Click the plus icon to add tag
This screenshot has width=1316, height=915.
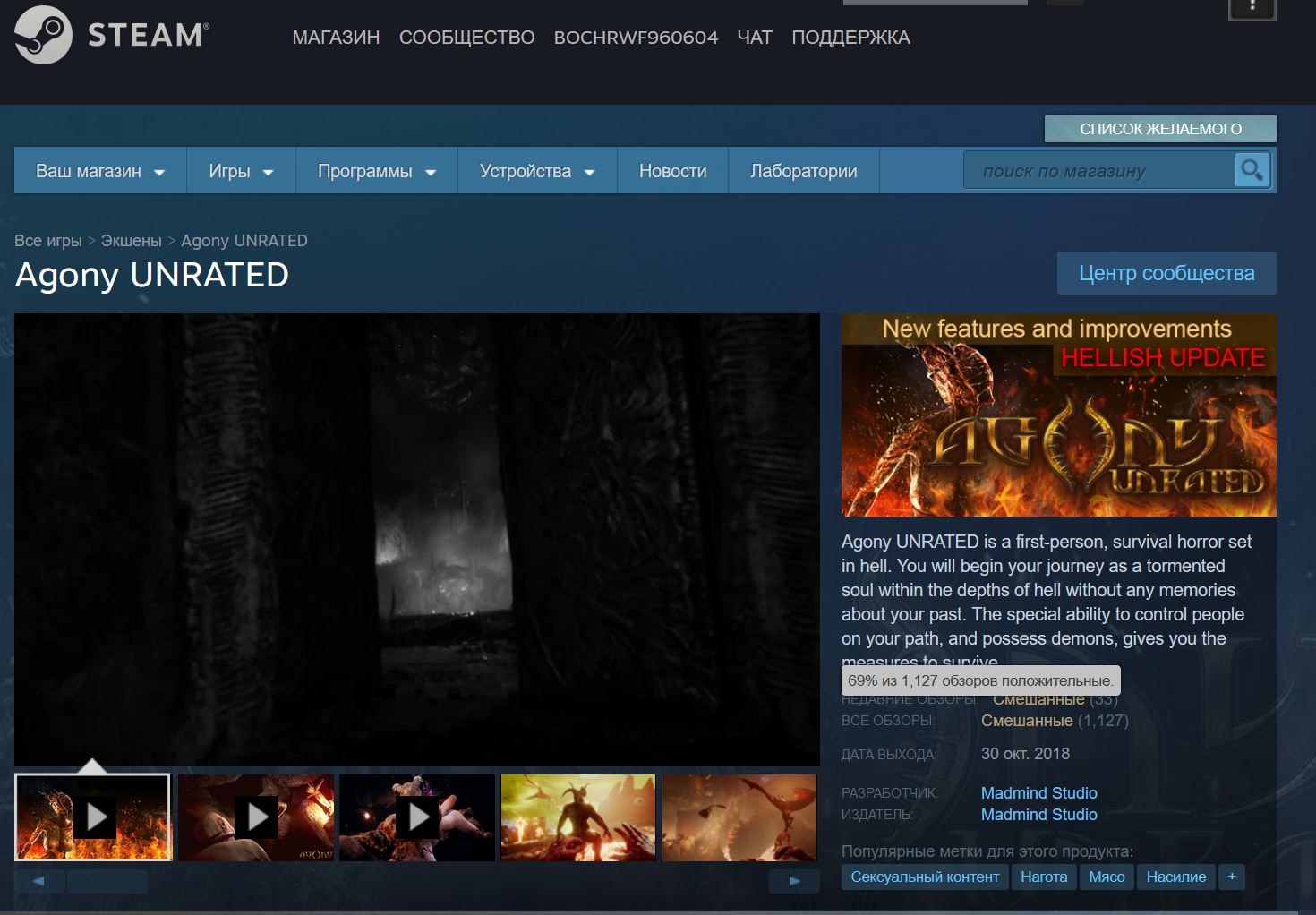[x=1232, y=877]
